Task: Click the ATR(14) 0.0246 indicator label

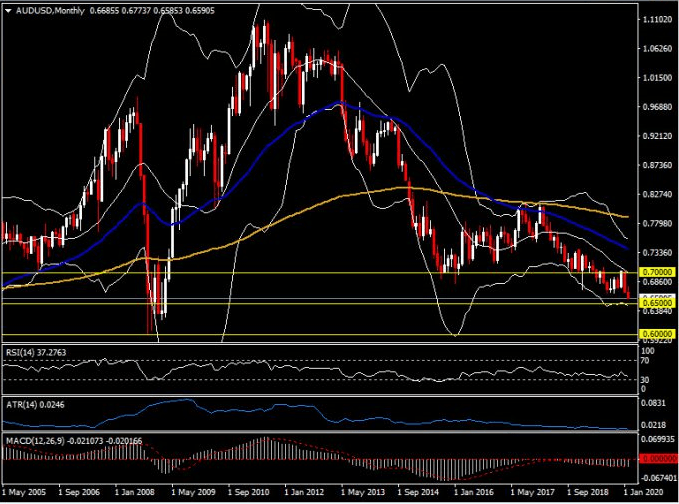Action: click(36, 405)
